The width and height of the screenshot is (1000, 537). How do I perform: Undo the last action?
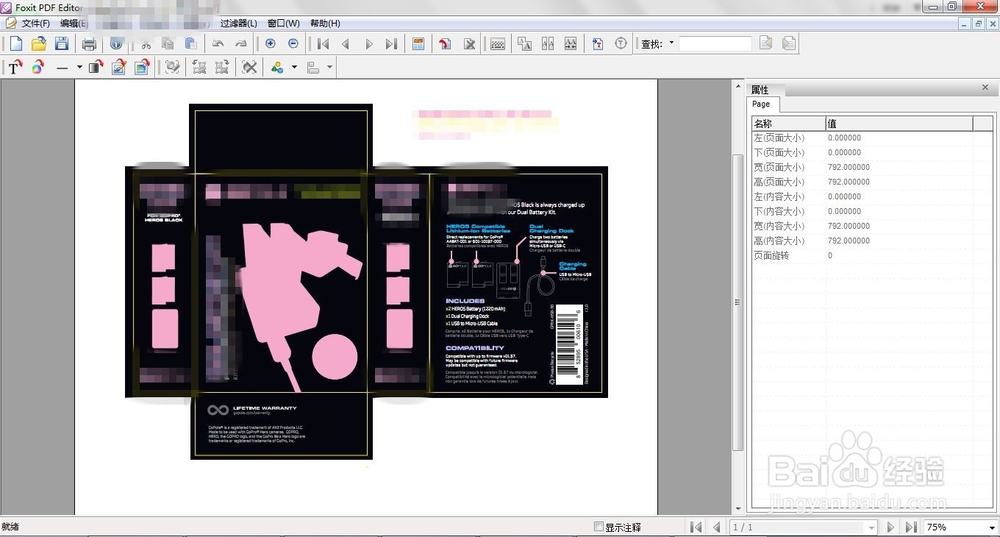click(218, 43)
